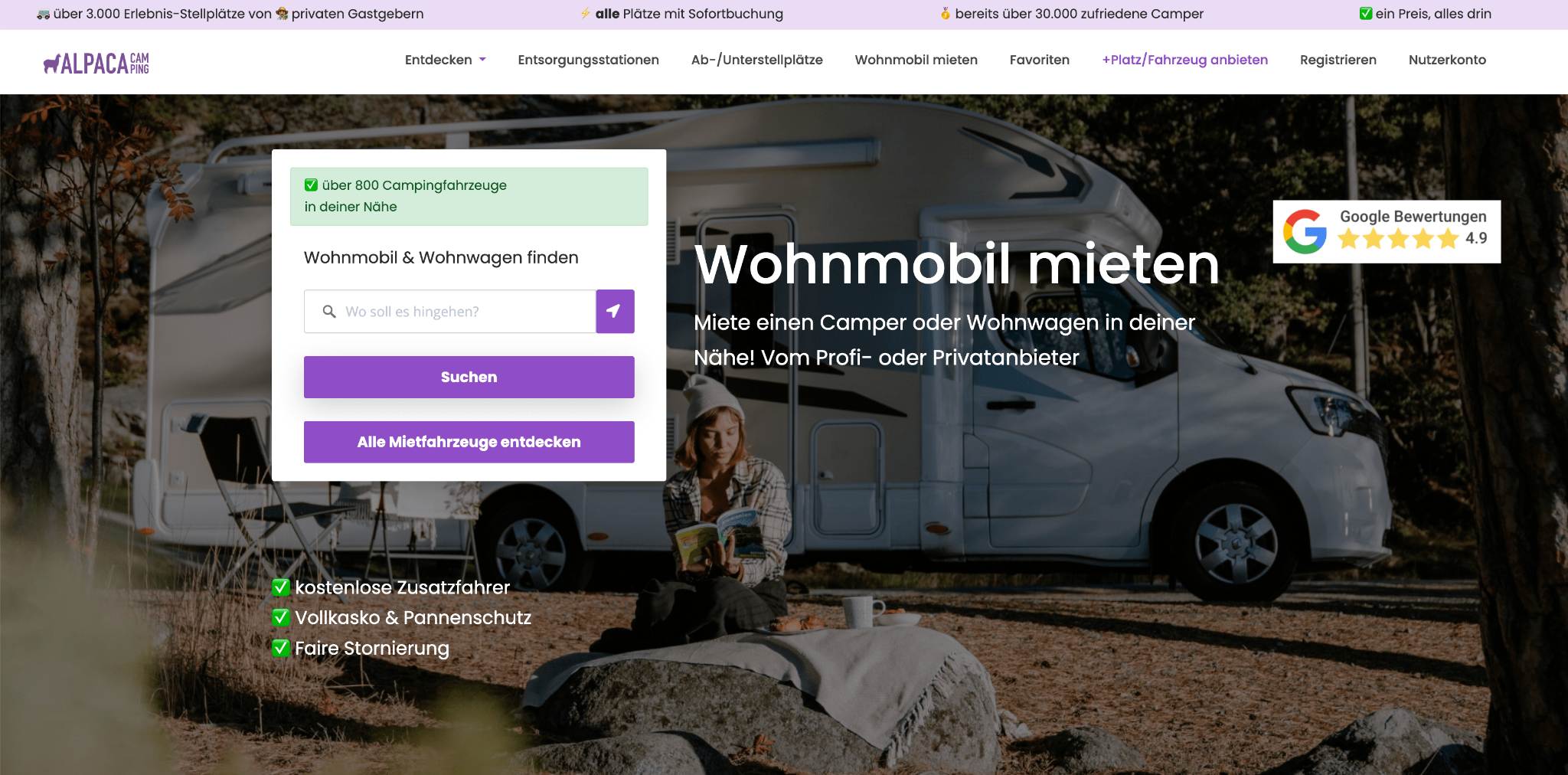Open the Nutzerkonto menu
The height and width of the screenshot is (775, 1568).
tap(1447, 60)
